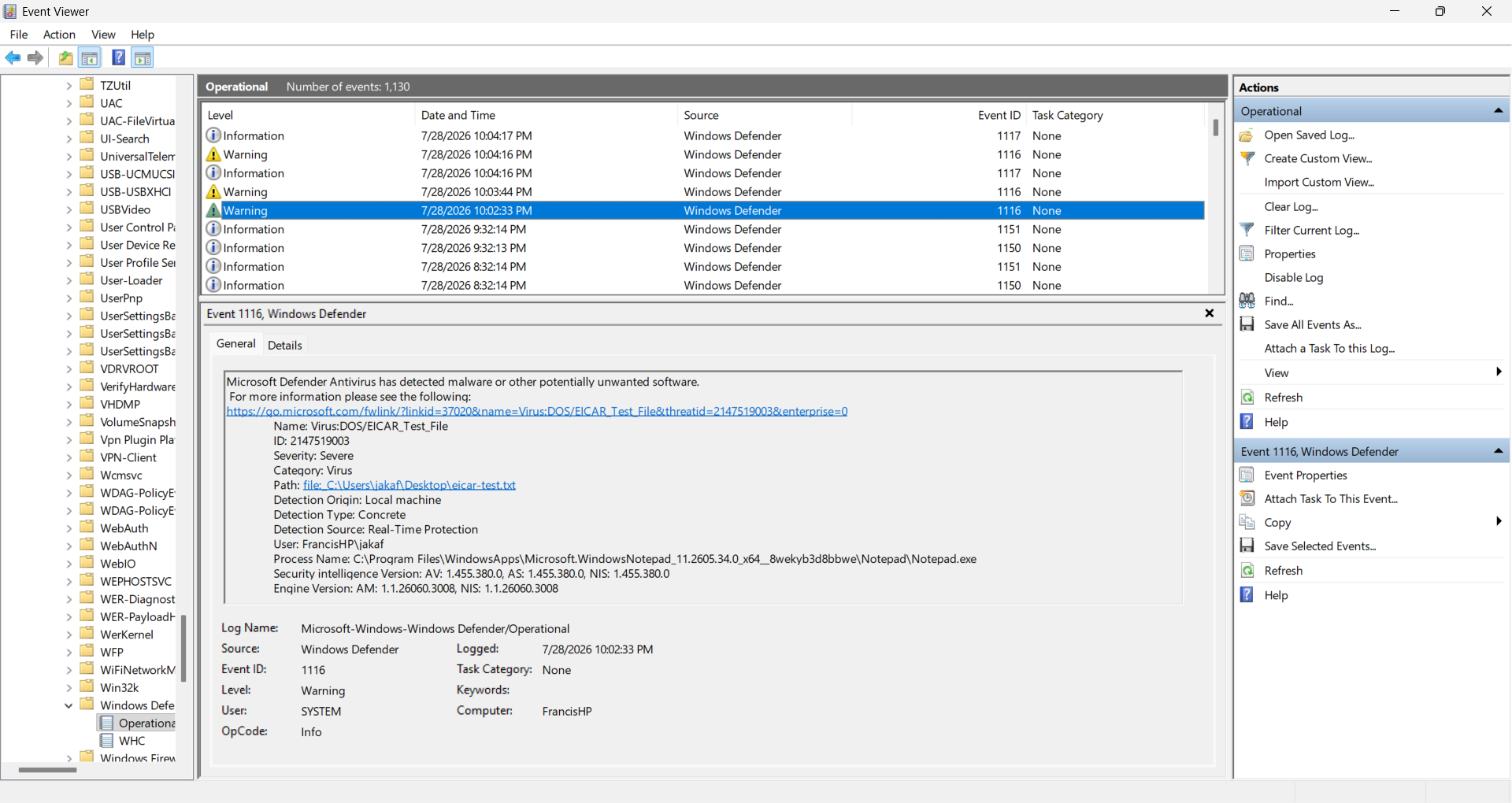Click the Save All Events As disk icon

[1247, 324]
